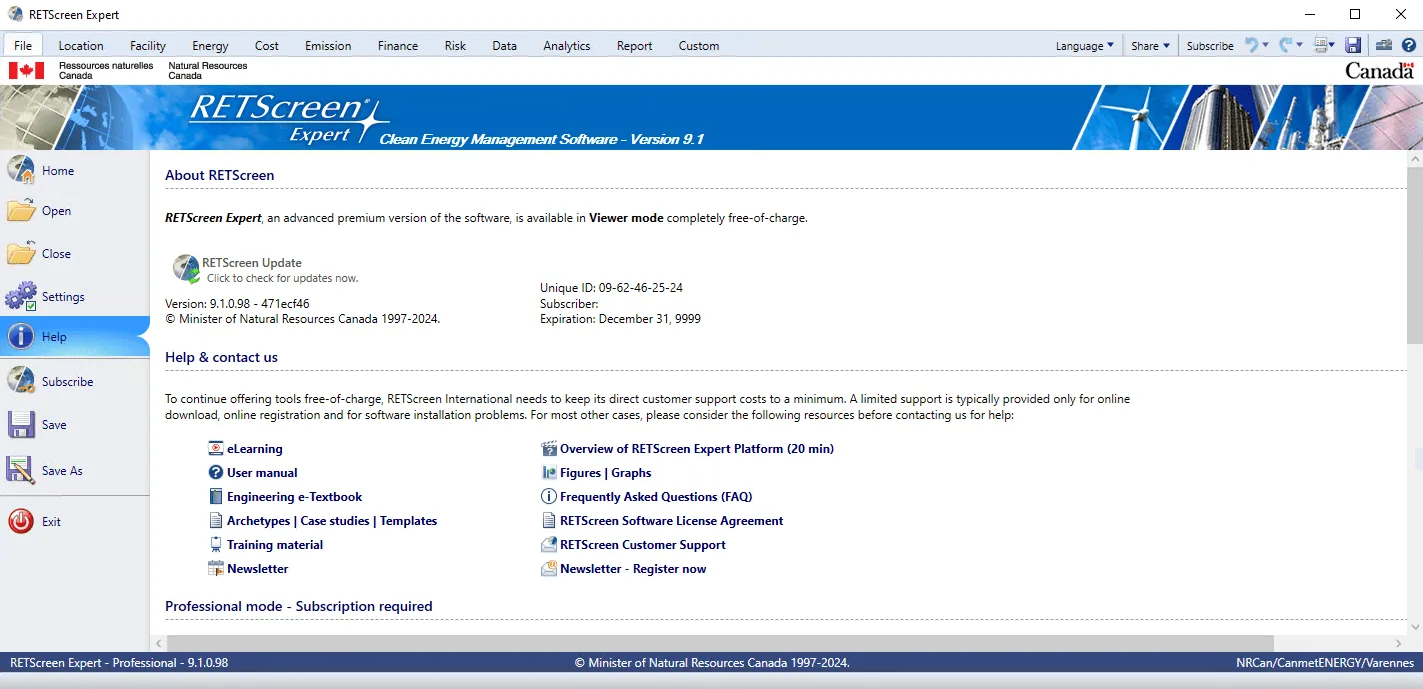Switch to the Data tab
Viewport: 1423px width, 689px height.
[x=505, y=46]
